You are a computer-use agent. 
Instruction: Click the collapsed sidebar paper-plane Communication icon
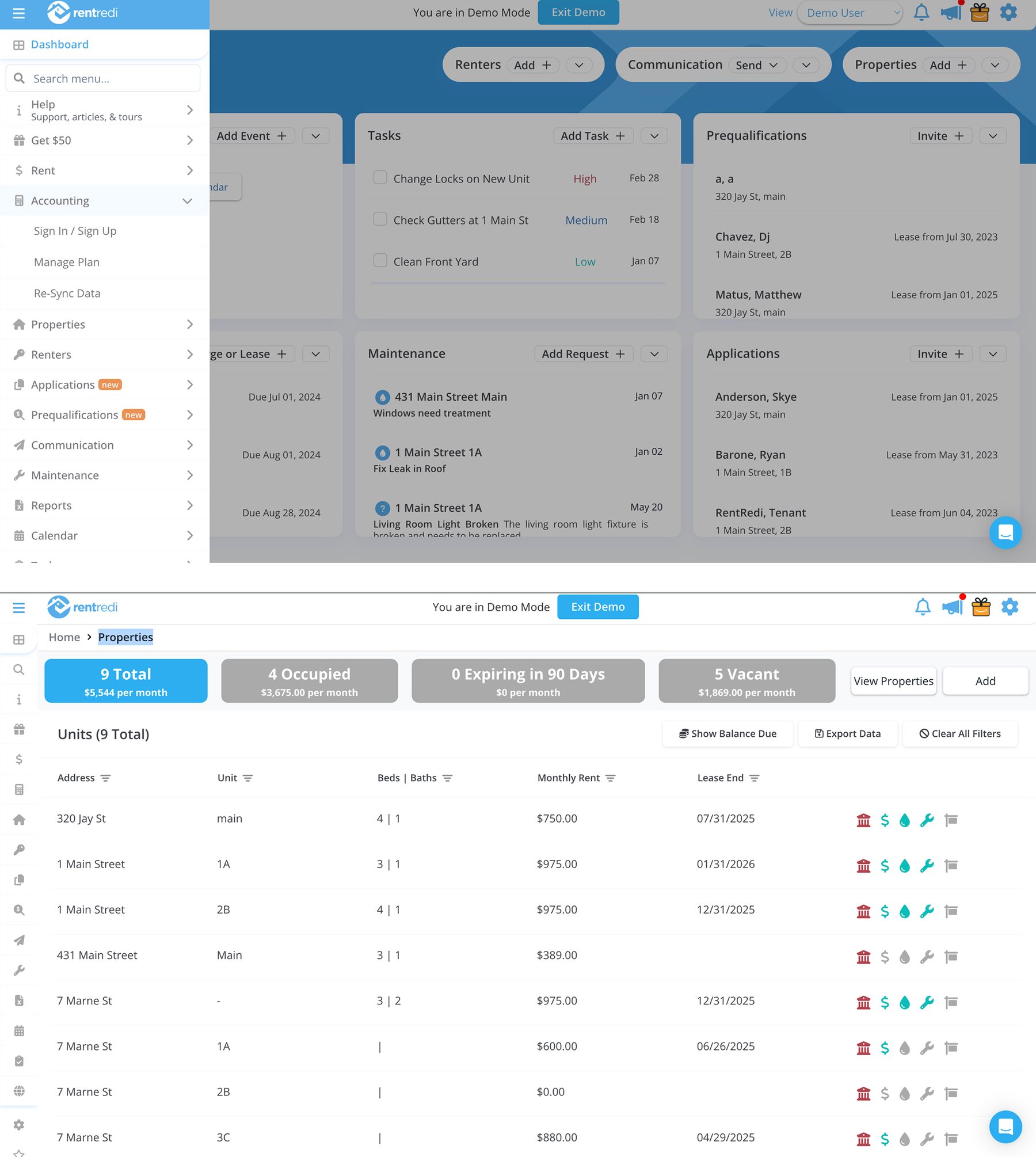(x=19, y=940)
